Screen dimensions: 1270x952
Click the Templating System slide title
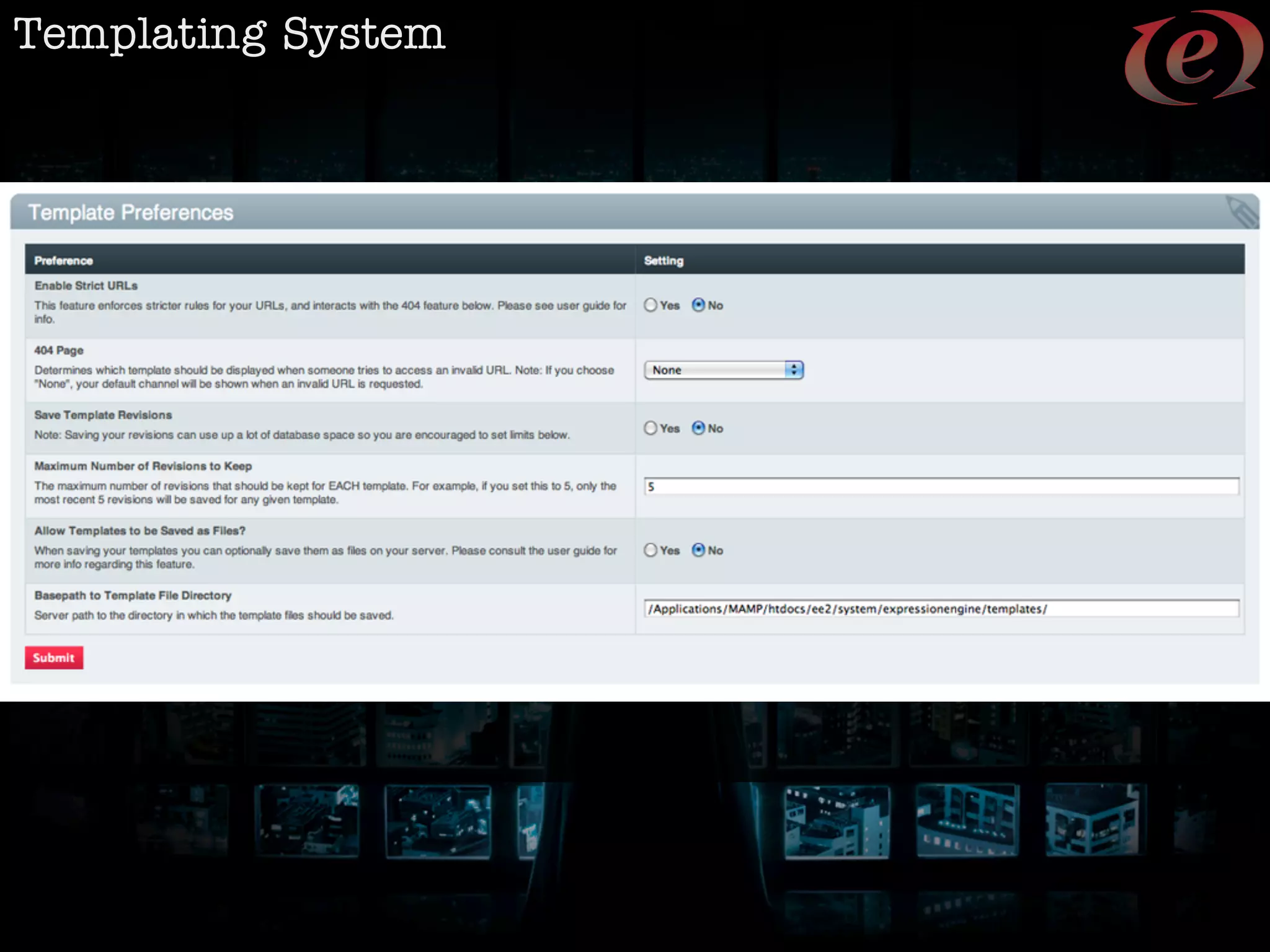[x=229, y=35]
